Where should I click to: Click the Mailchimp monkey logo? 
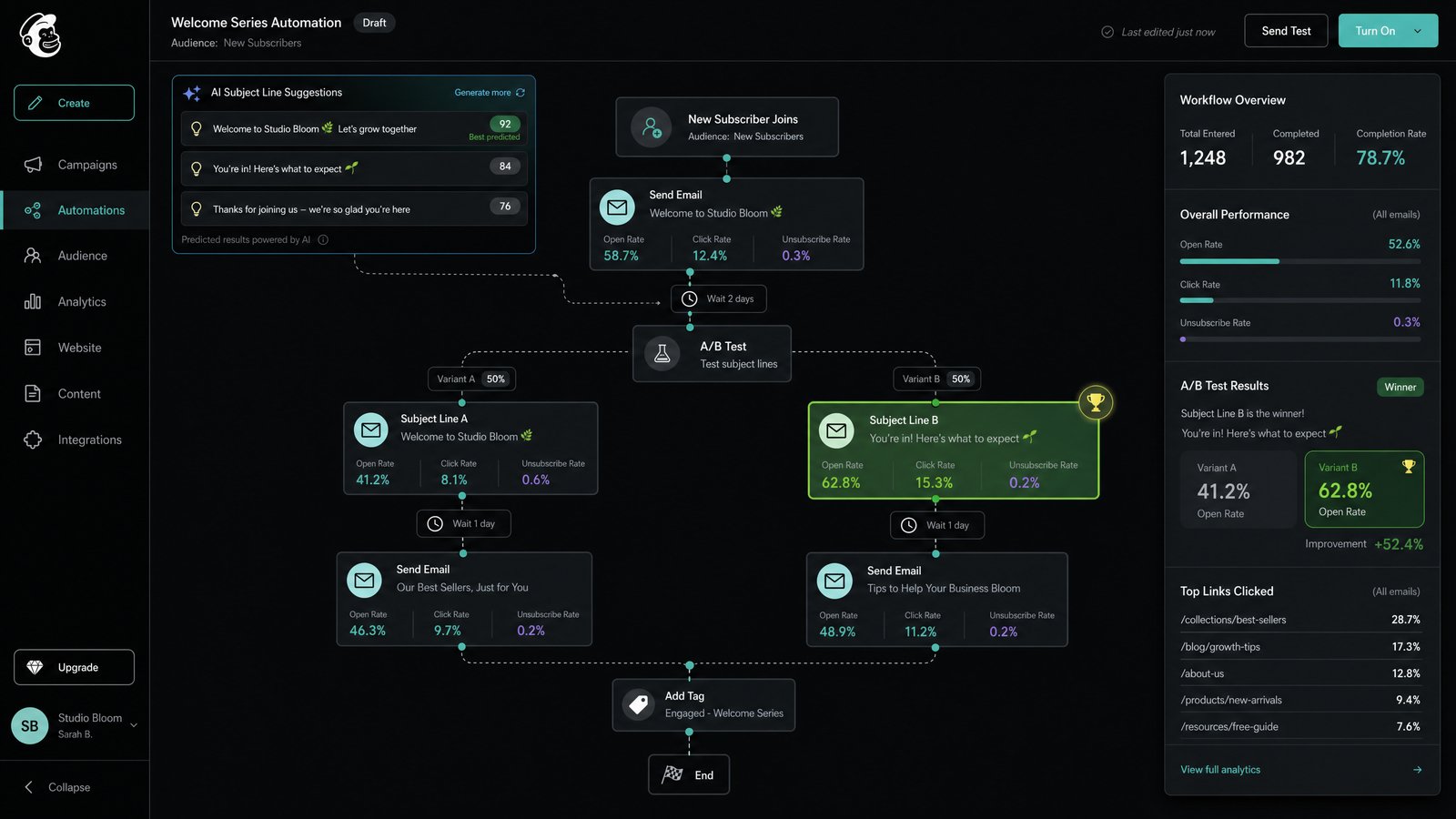(x=40, y=35)
